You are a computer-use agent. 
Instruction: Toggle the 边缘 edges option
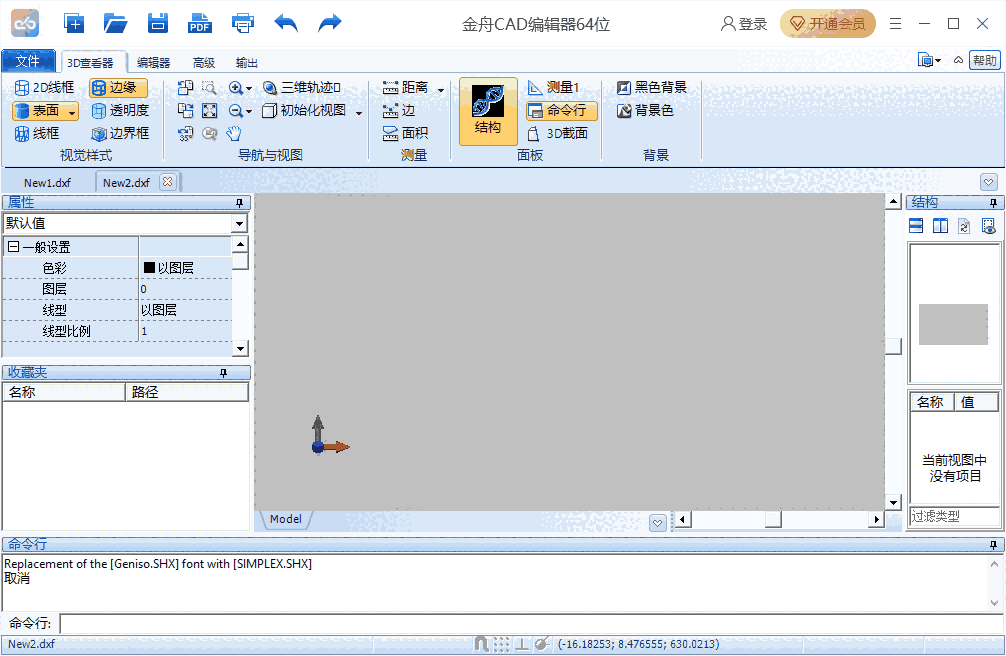point(118,87)
